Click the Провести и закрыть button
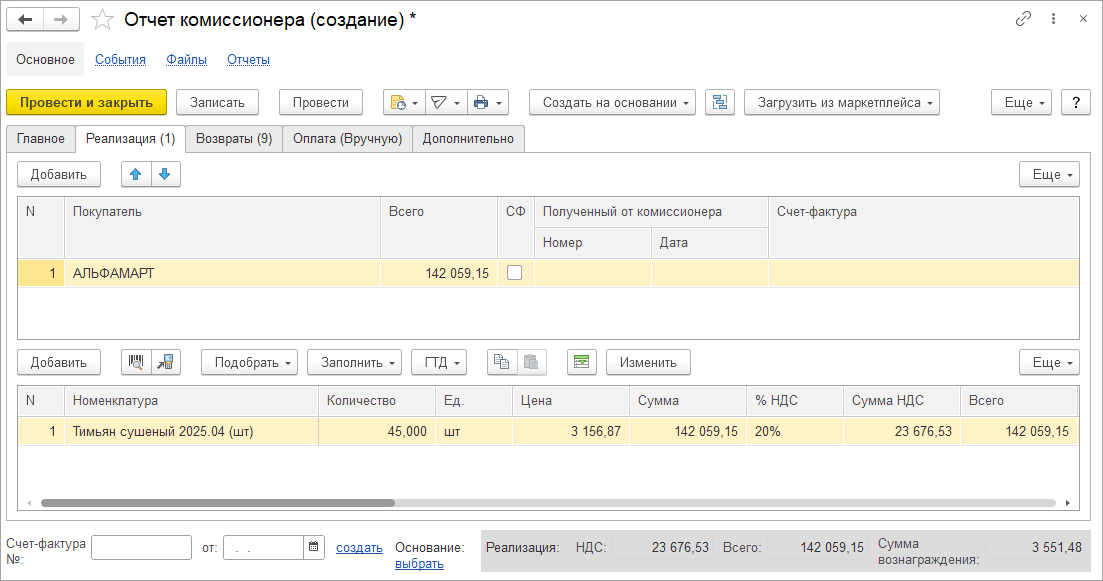1103x581 pixels. click(x=86, y=102)
